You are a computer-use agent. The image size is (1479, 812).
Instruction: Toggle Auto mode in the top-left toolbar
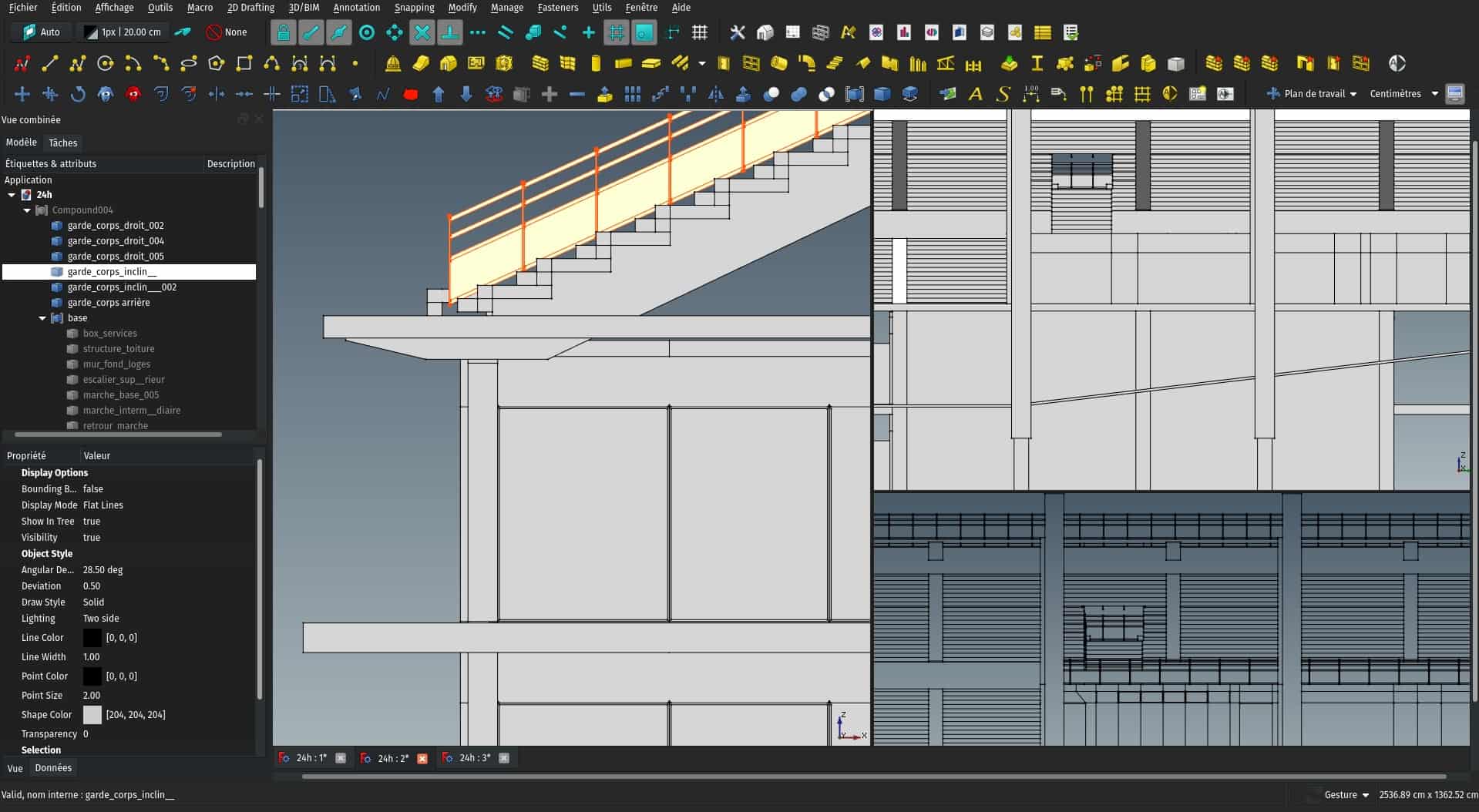(x=39, y=32)
